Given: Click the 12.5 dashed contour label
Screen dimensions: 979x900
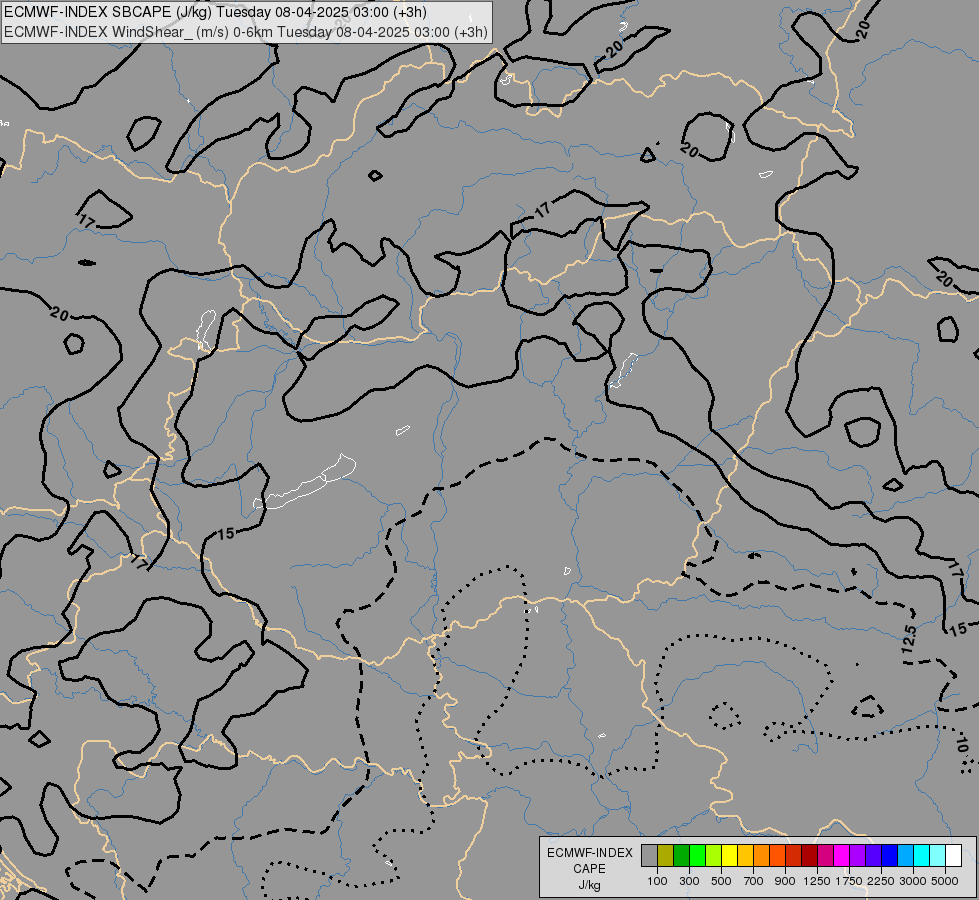Looking at the screenshot, I should [x=910, y=638].
